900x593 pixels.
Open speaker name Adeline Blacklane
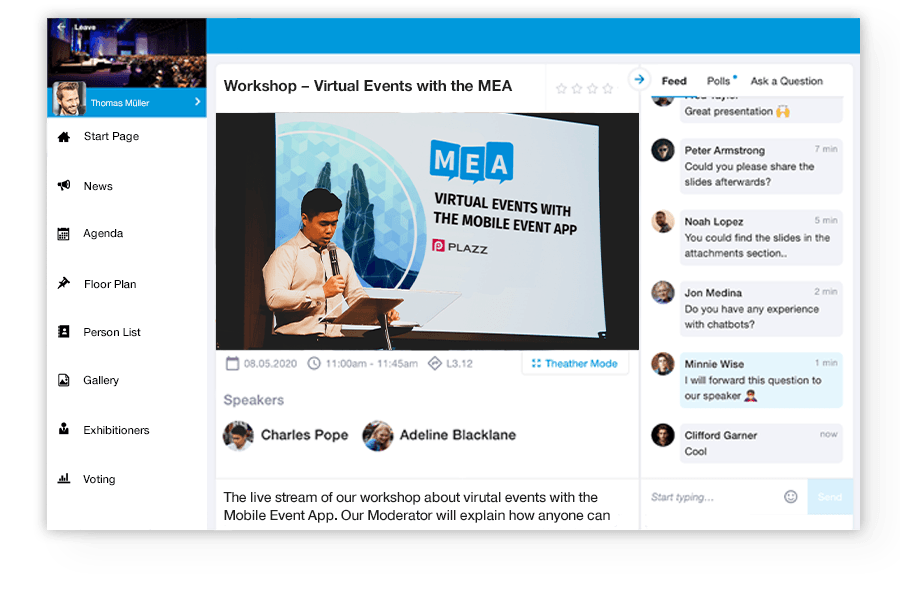[x=457, y=435]
